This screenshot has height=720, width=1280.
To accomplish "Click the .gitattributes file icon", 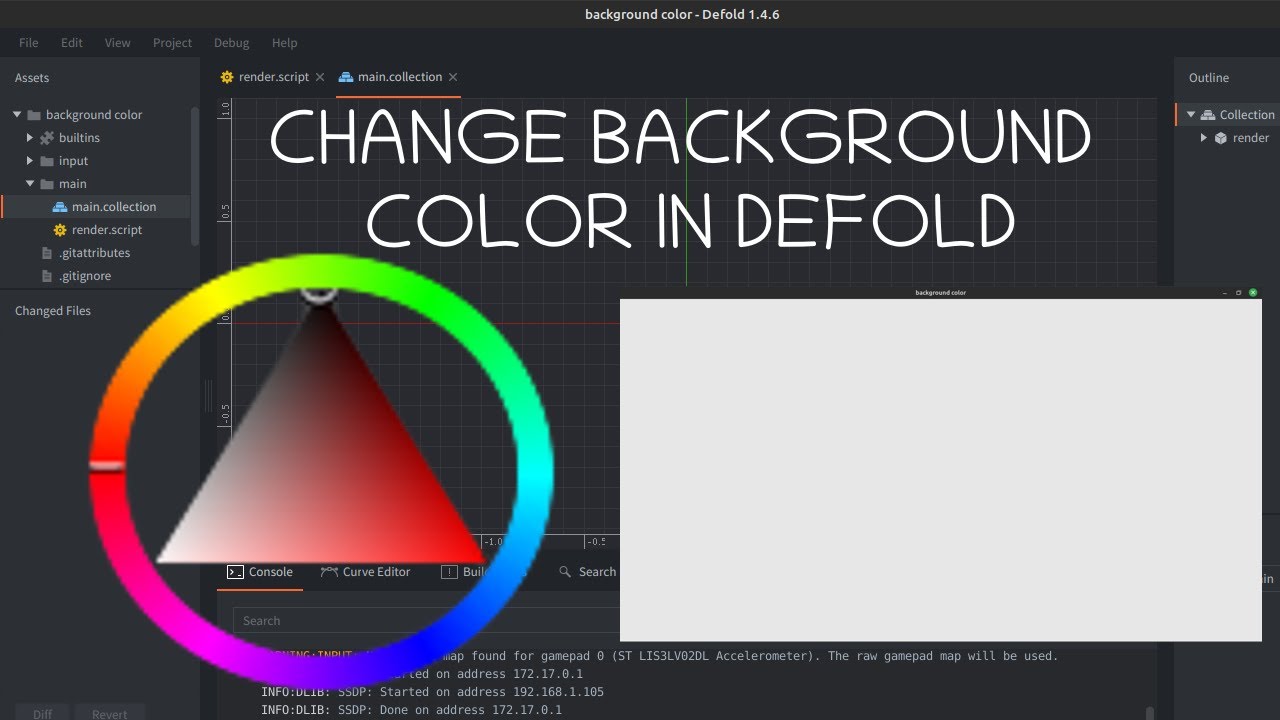I will coord(47,253).
